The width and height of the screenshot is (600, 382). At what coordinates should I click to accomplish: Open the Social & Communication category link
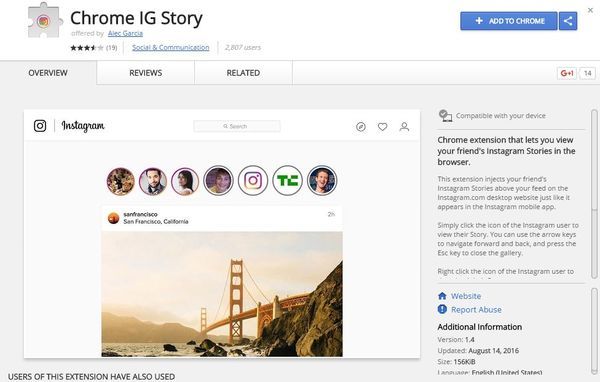click(171, 47)
